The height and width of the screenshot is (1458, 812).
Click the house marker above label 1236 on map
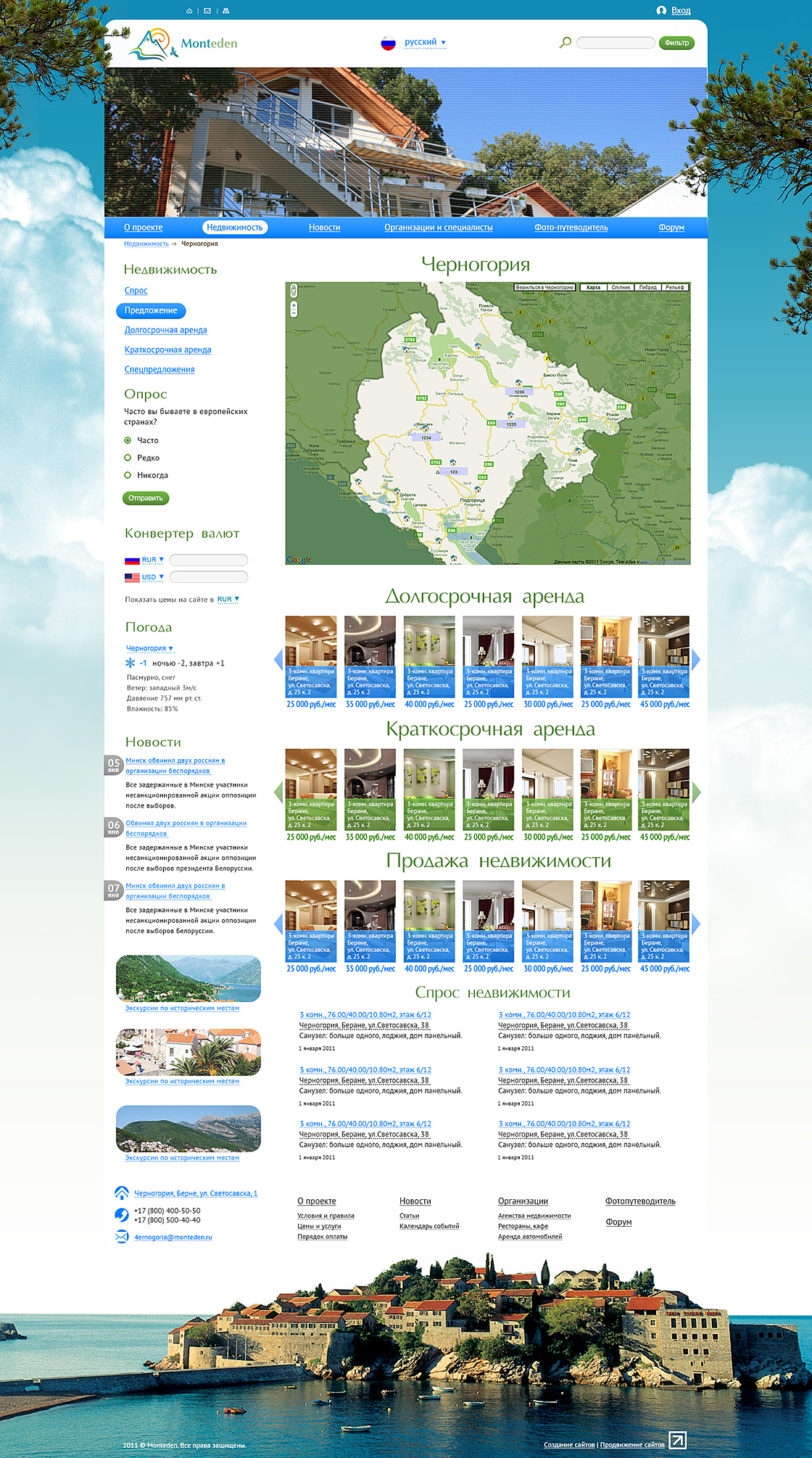click(519, 383)
